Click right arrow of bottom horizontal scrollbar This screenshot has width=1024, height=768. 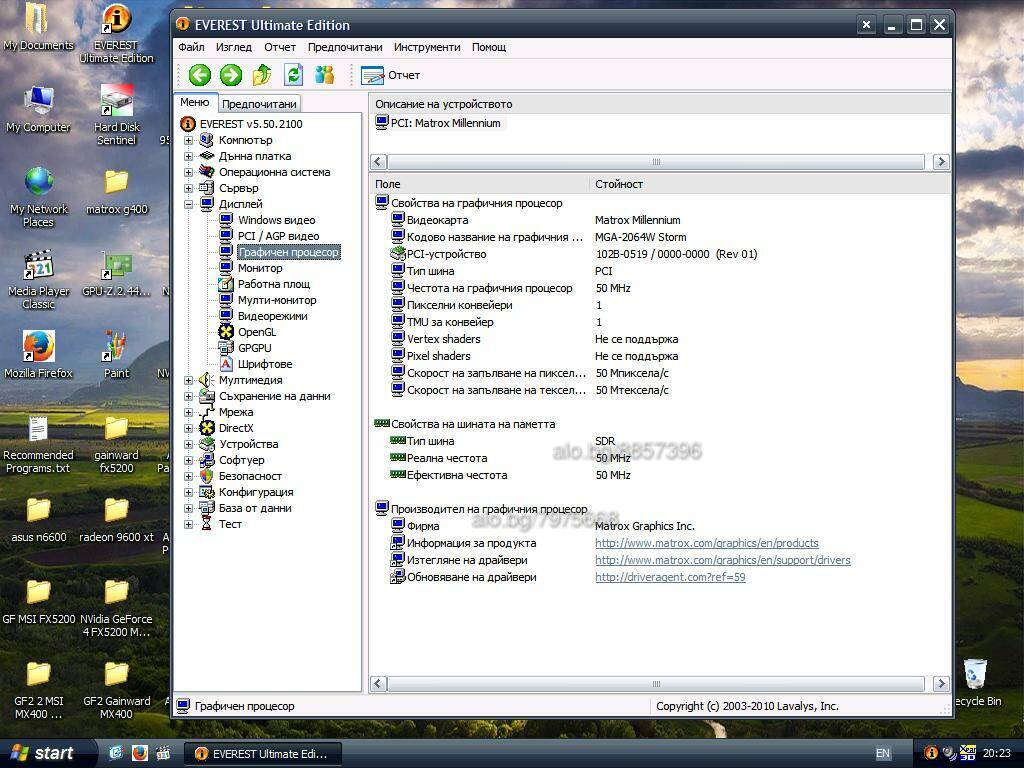click(941, 684)
